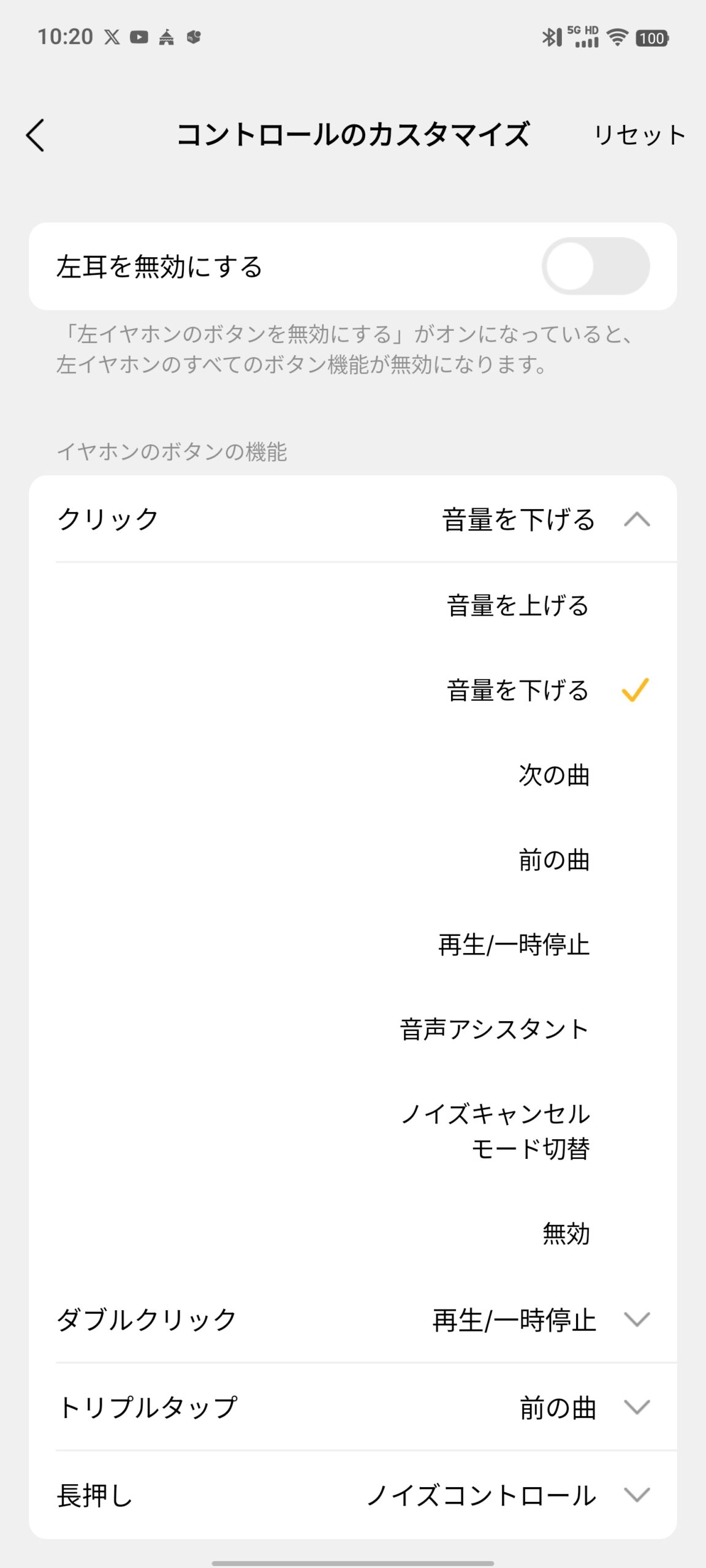Tap the X app notification icon
This screenshot has width=706, height=1568.
point(112,37)
